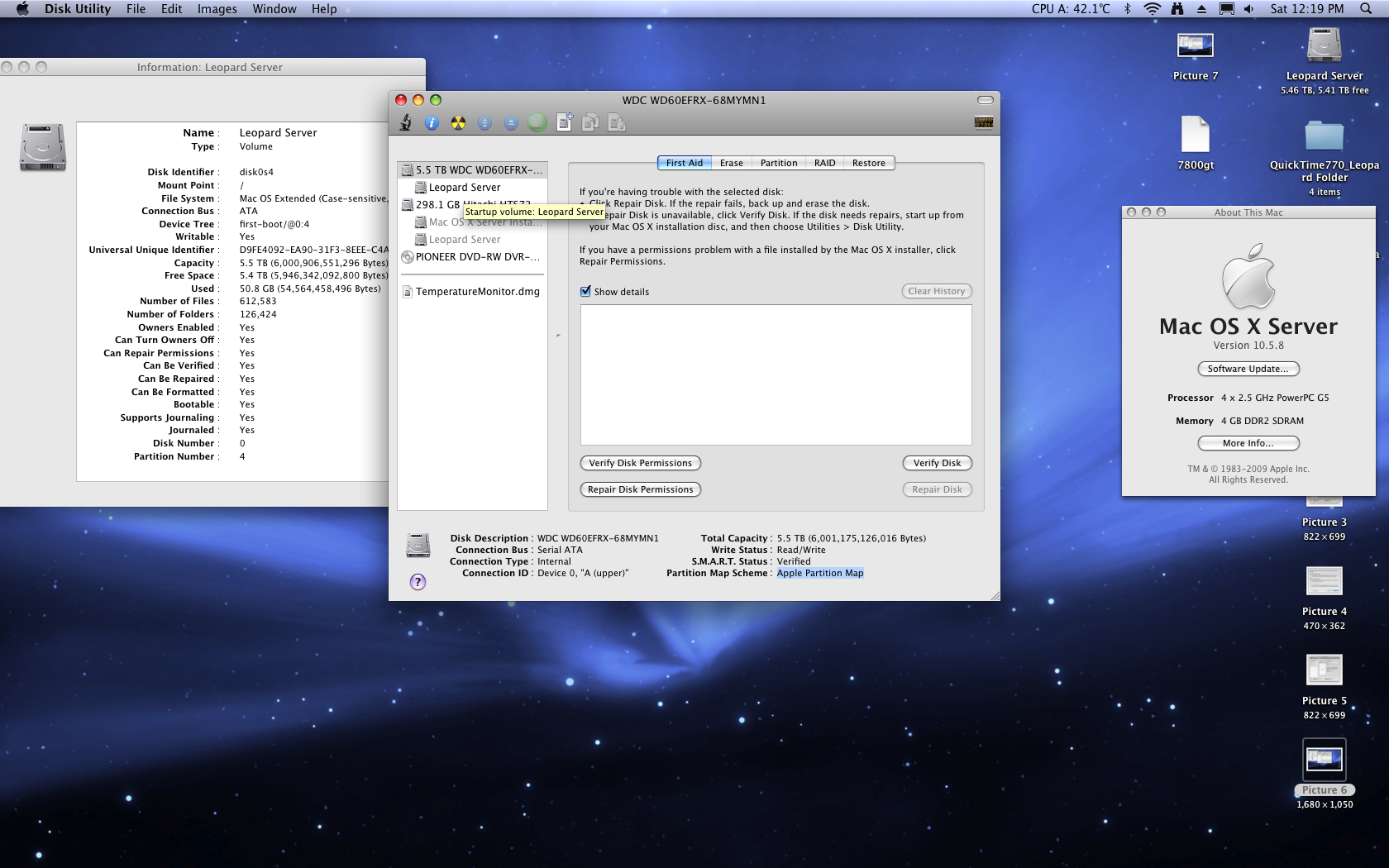Open the Apple menu

(22, 9)
